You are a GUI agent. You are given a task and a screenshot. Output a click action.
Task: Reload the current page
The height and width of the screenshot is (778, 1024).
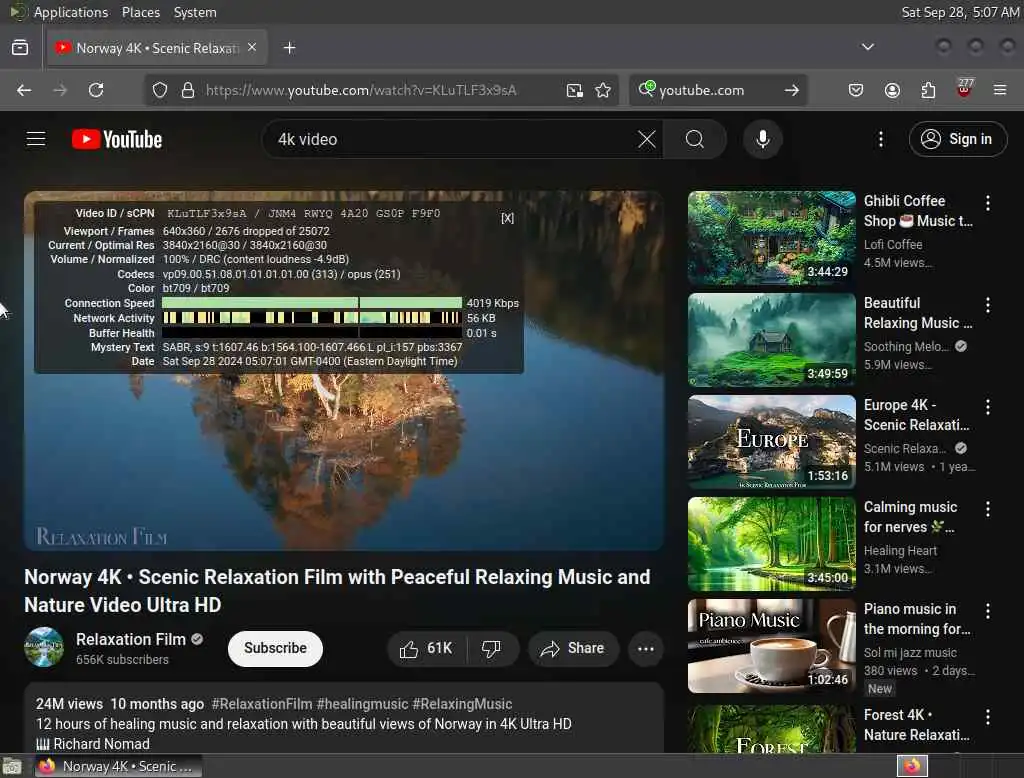[96, 90]
